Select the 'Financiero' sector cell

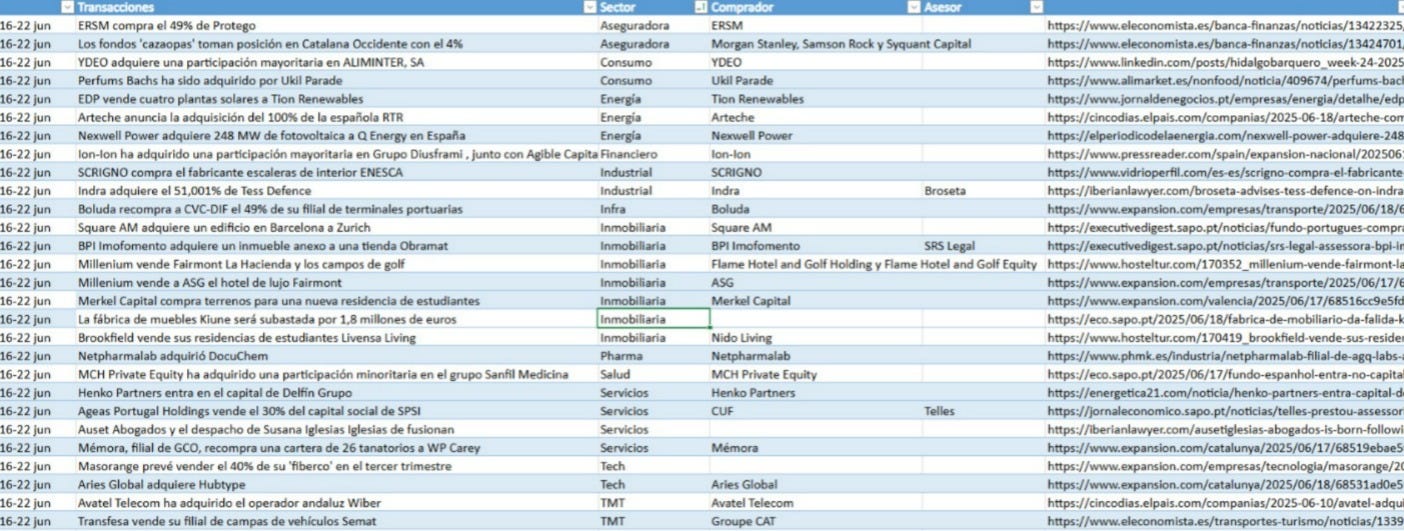pos(652,154)
